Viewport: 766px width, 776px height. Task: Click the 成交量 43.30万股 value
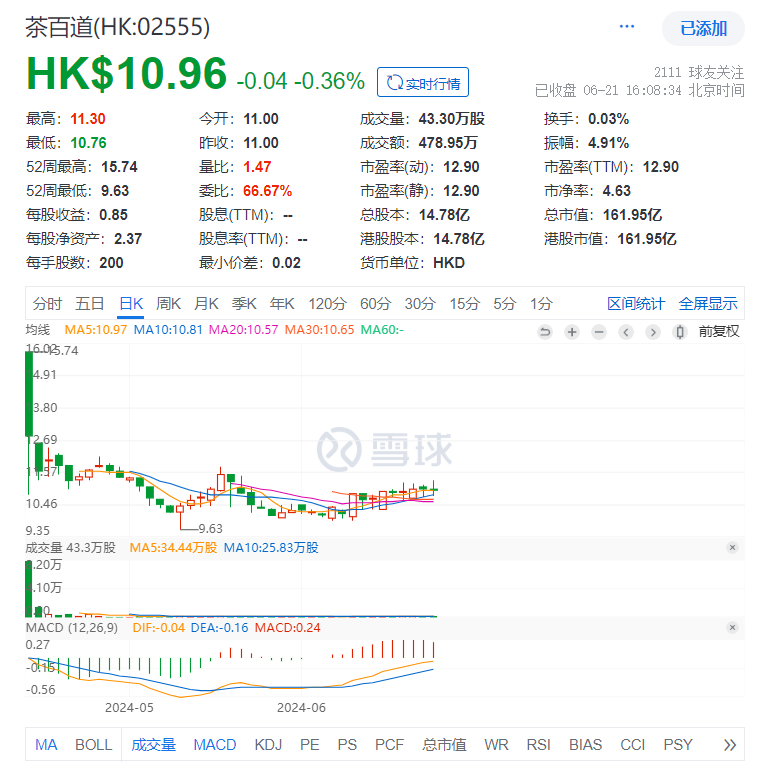click(452, 119)
